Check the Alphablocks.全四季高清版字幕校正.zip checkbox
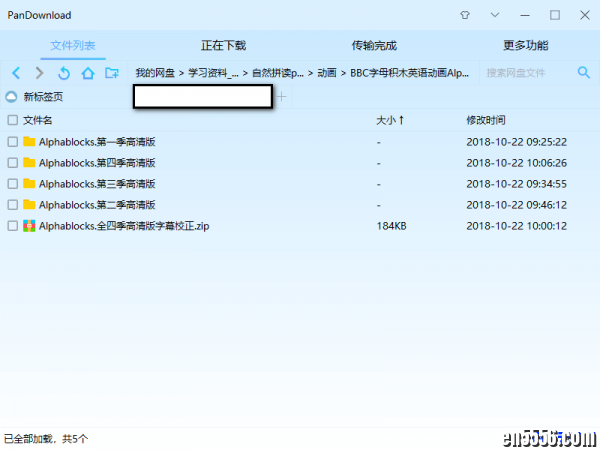The image size is (600, 450). point(12,226)
